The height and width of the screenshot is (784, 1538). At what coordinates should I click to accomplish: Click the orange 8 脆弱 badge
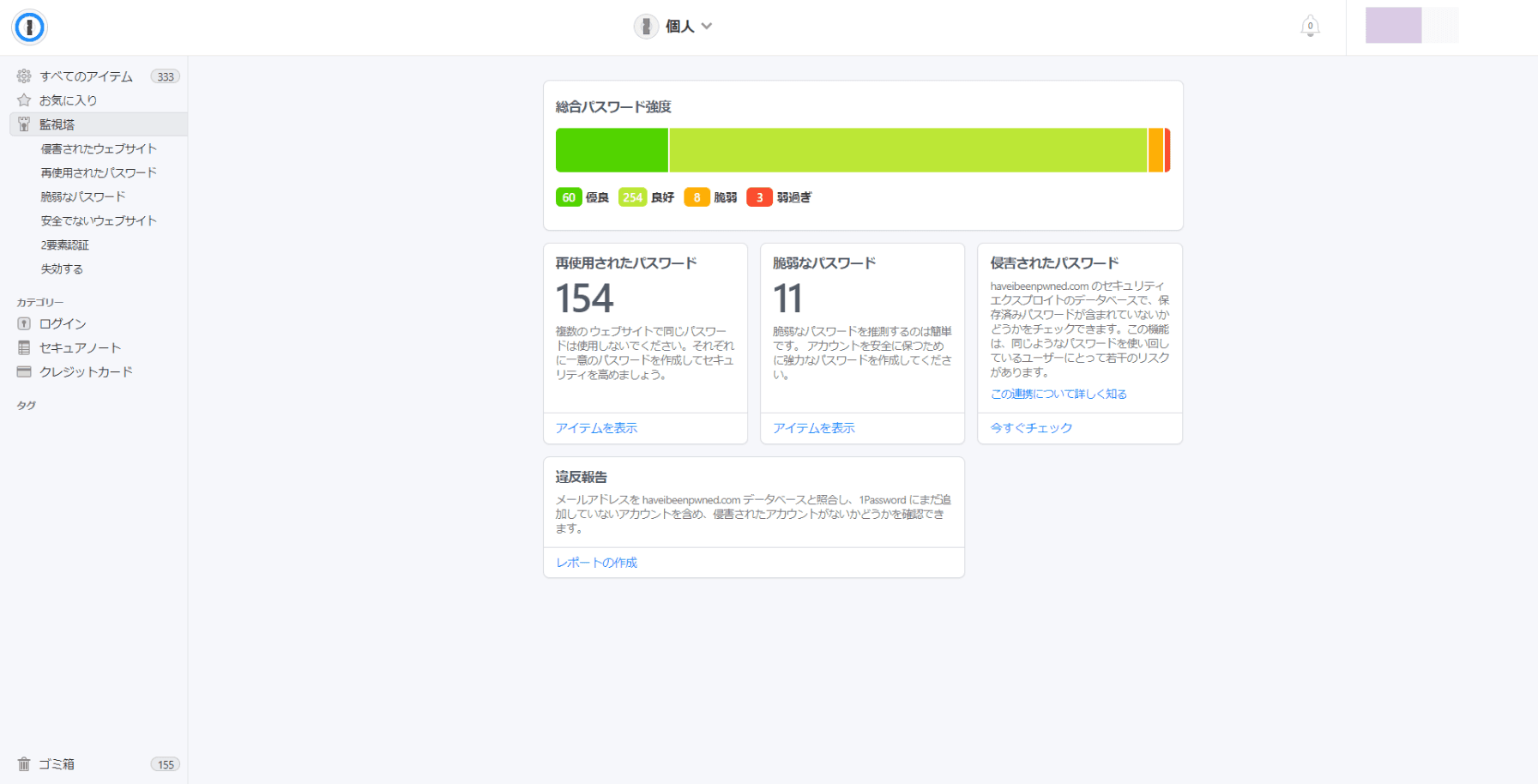(x=697, y=197)
